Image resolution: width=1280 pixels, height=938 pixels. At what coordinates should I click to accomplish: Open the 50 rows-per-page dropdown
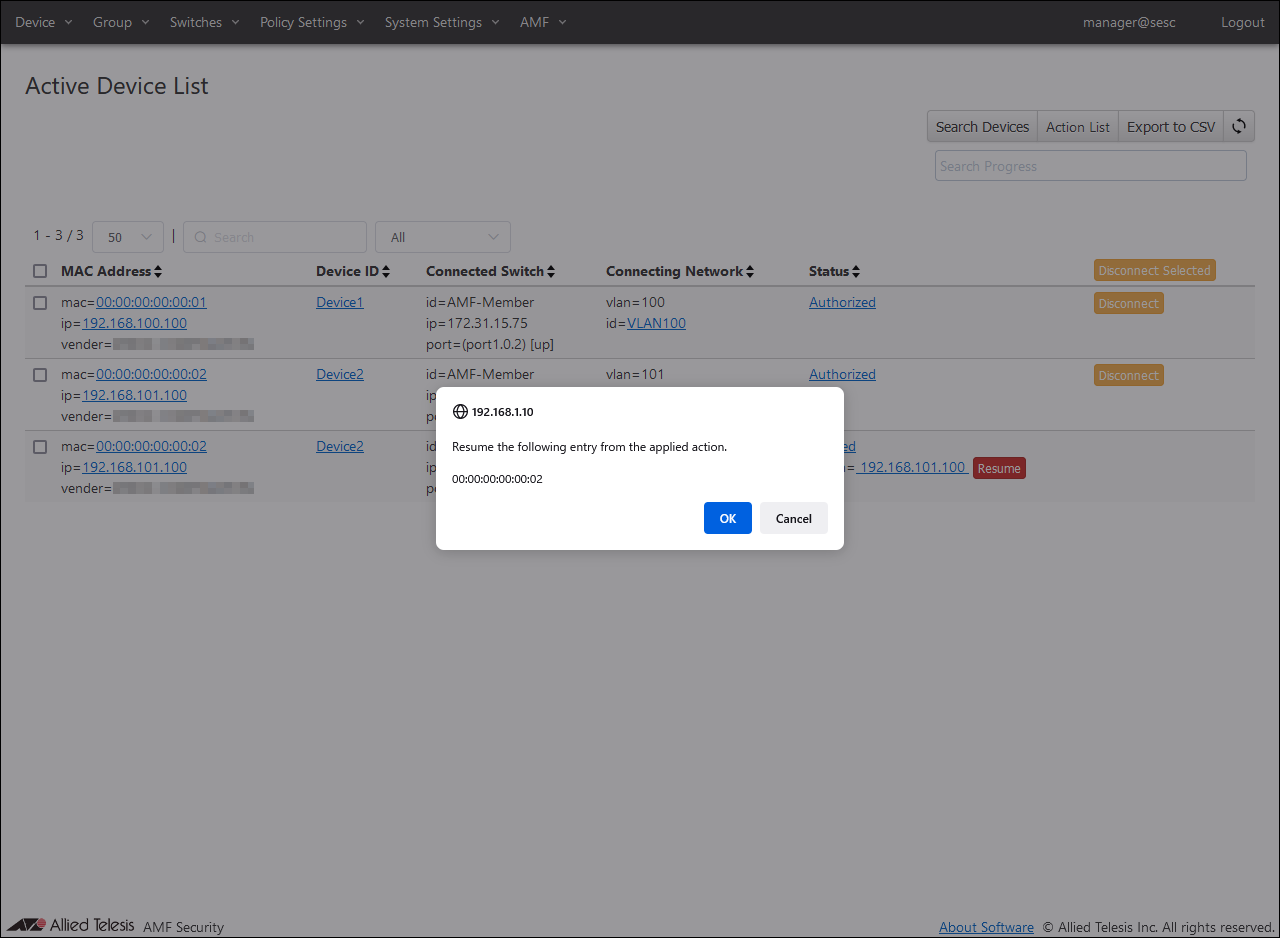[x=128, y=237]
